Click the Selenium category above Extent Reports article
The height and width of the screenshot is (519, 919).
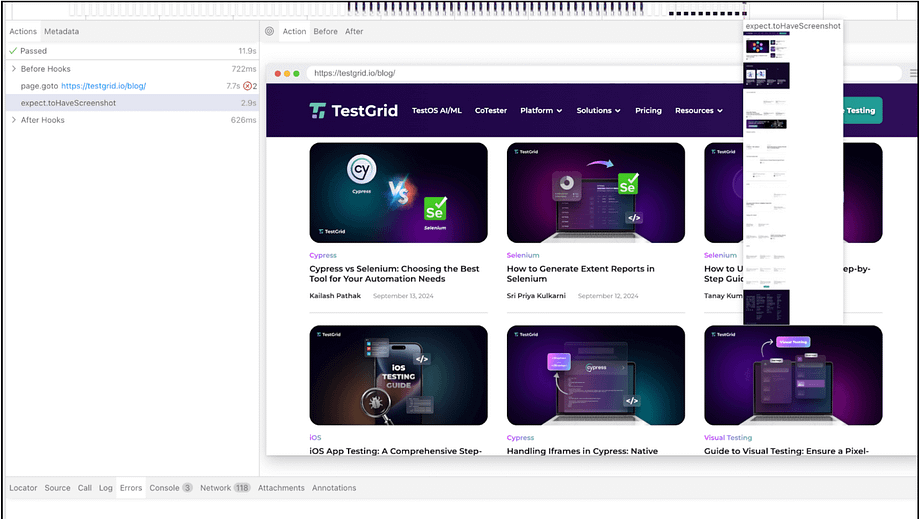(523, 255)
